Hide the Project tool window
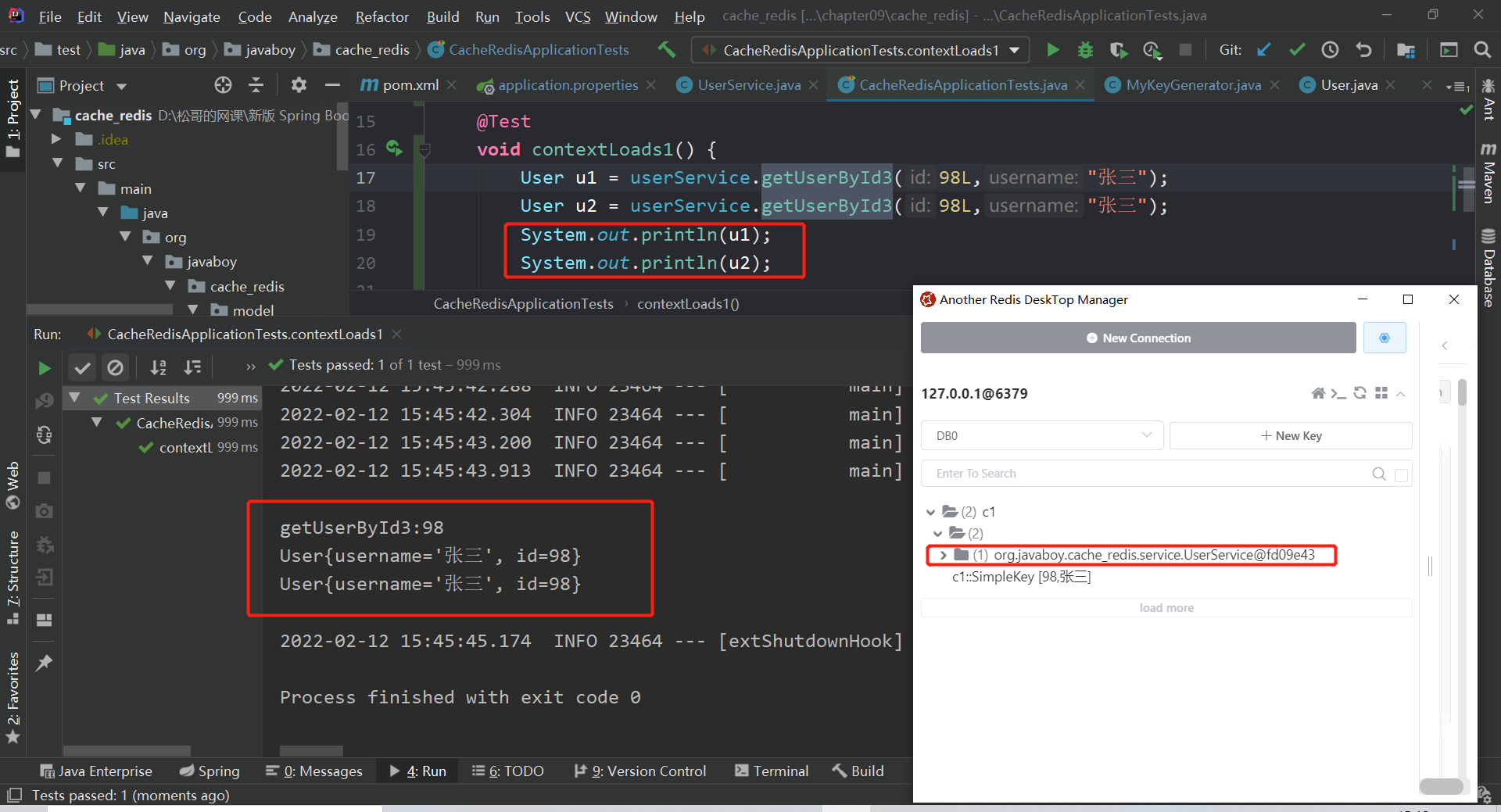 coord(332,84)
